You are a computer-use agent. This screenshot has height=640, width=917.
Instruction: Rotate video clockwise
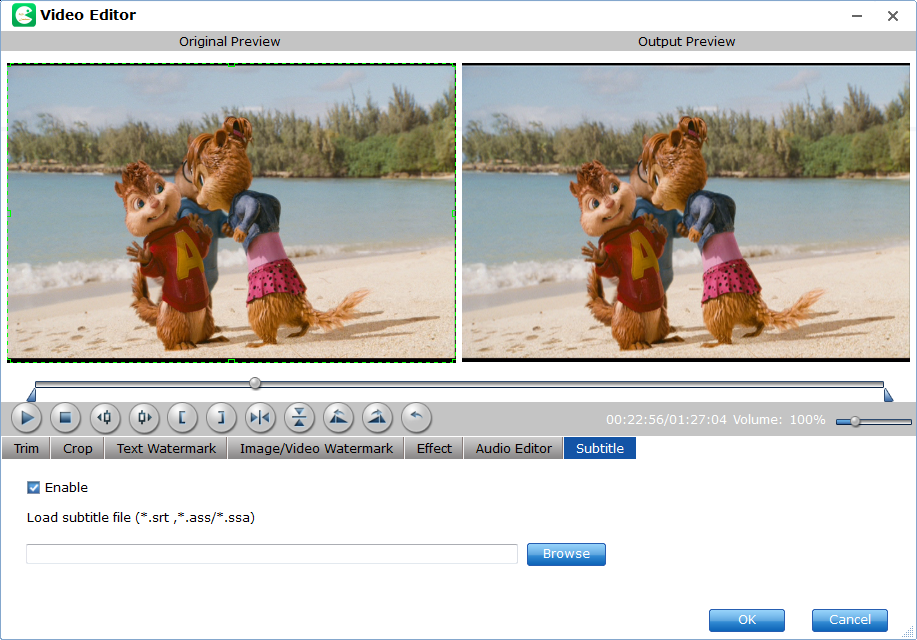click(377, 417)
